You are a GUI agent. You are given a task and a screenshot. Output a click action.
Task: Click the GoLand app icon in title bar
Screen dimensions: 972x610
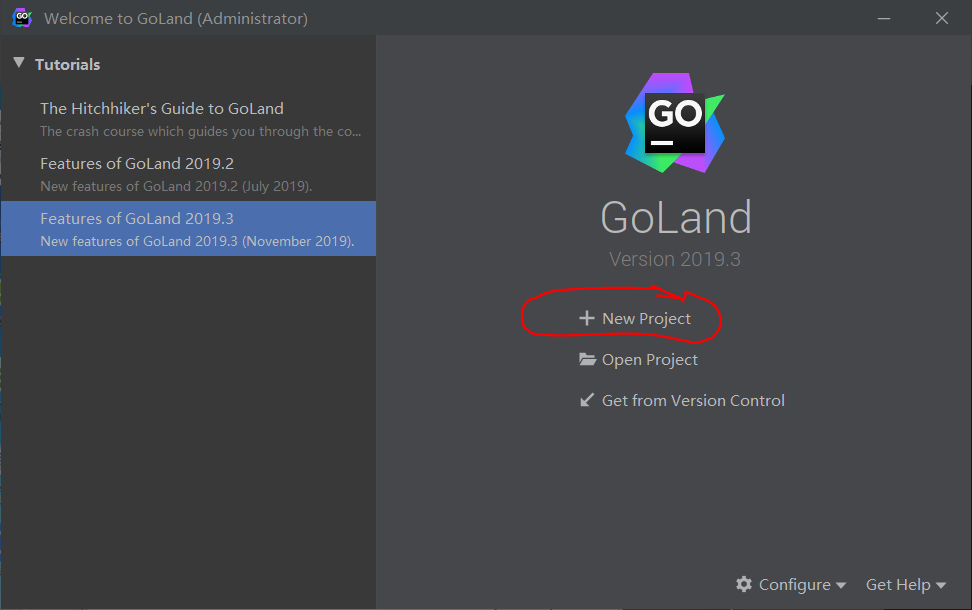coord(22,18)
